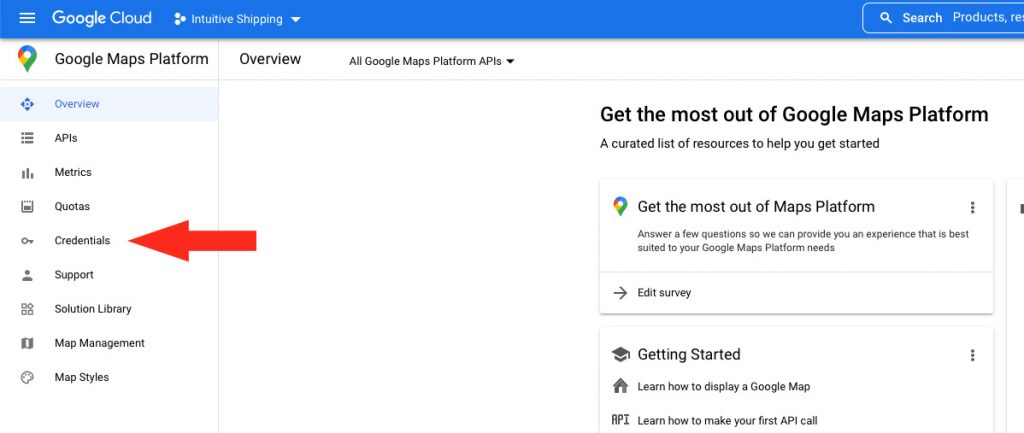This screenshot has height=433, width=1024.
Task: Open Map Styles
Action: pos(109,377)
